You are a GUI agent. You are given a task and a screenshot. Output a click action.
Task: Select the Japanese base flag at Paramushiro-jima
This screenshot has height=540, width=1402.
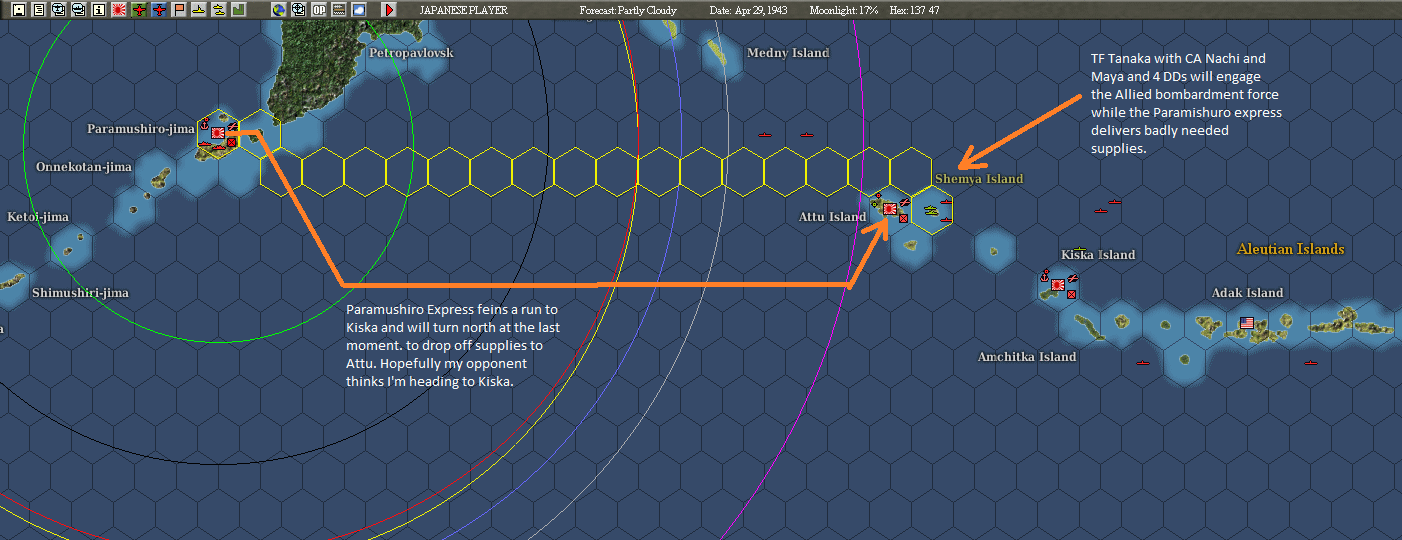tap(216, 131)
